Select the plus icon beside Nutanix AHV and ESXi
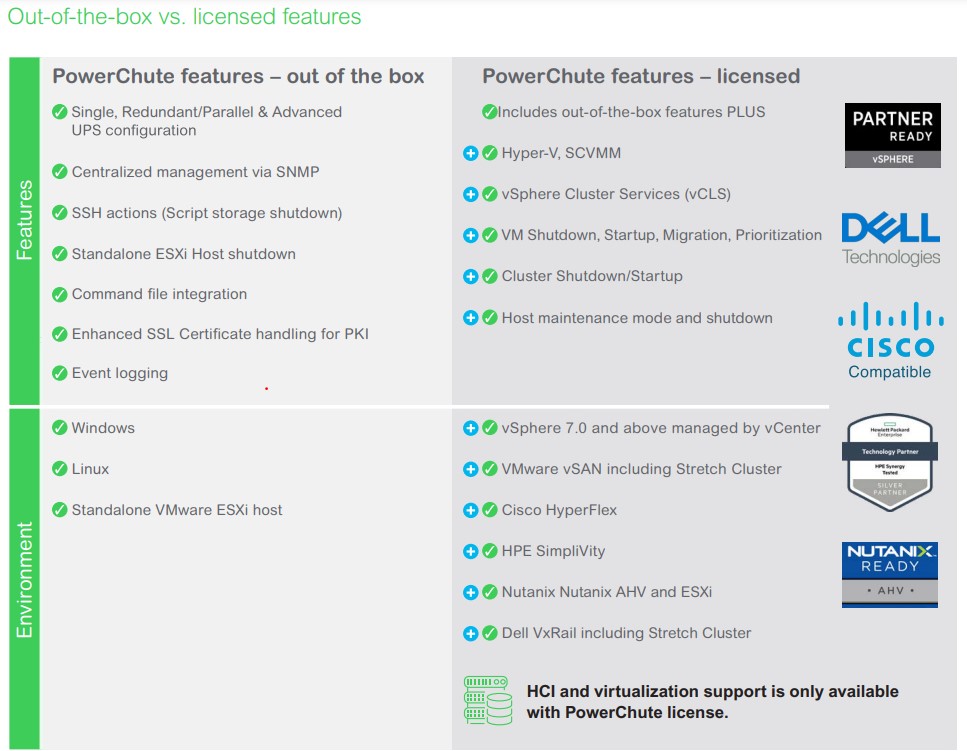 pos(471,593)
